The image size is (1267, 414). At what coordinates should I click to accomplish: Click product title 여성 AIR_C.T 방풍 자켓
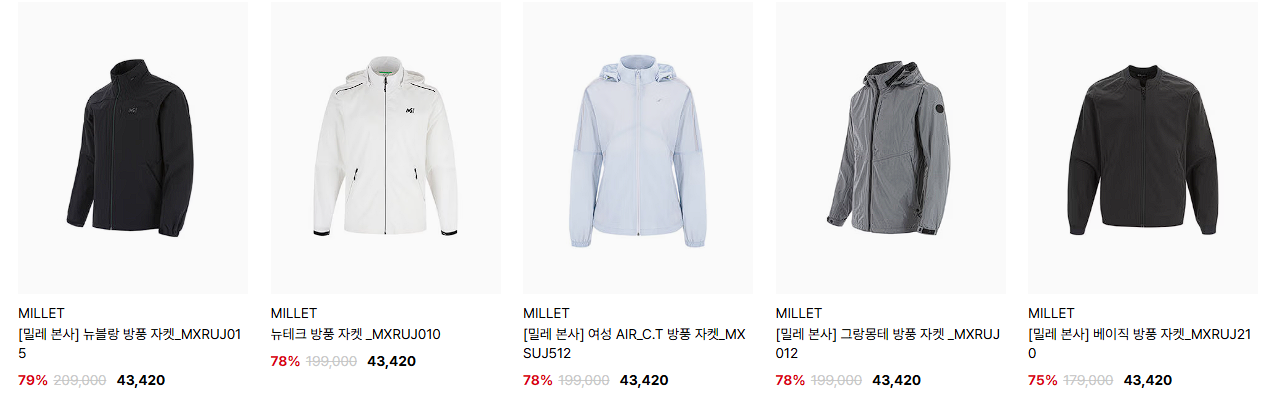point(634,344)
